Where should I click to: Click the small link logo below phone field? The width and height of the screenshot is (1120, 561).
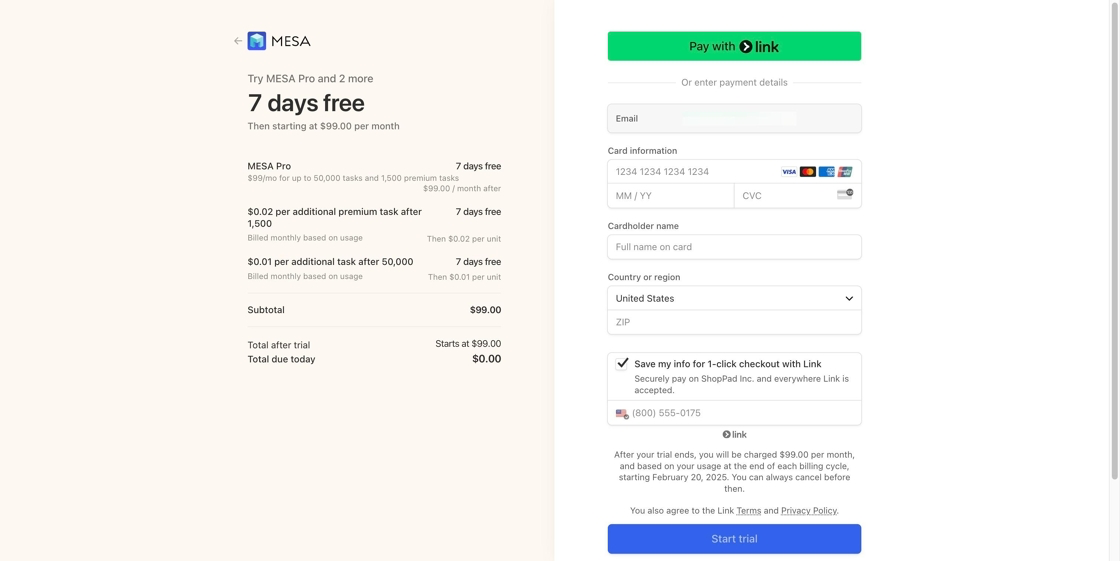[734, 435]
